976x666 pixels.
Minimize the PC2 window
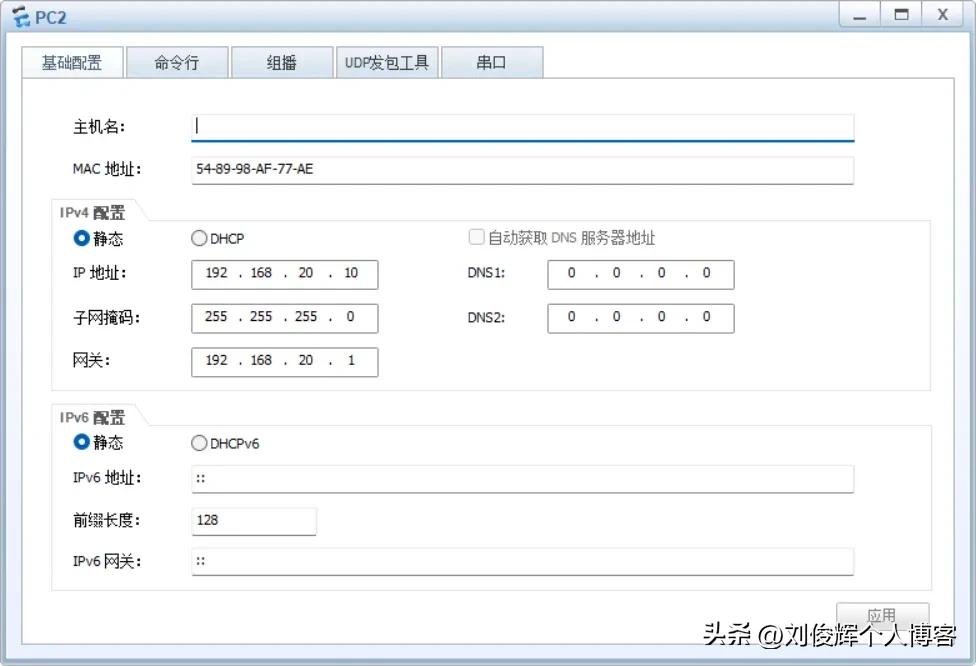tap(860, 15)
